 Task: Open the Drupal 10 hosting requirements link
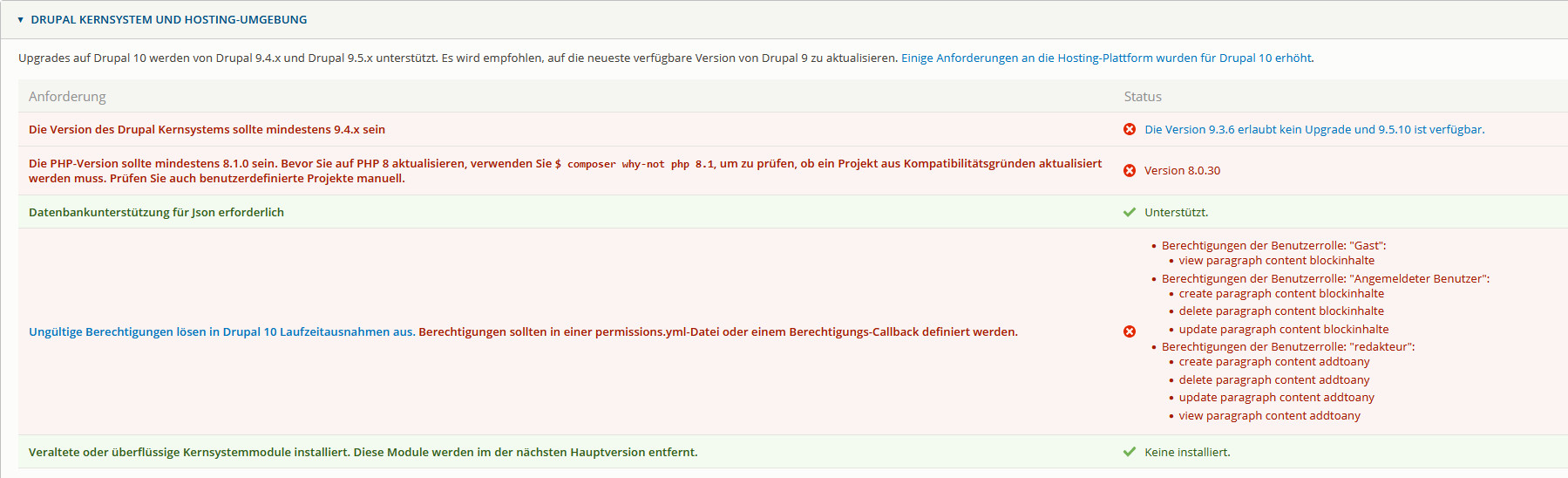click(x=1107, y=58)
